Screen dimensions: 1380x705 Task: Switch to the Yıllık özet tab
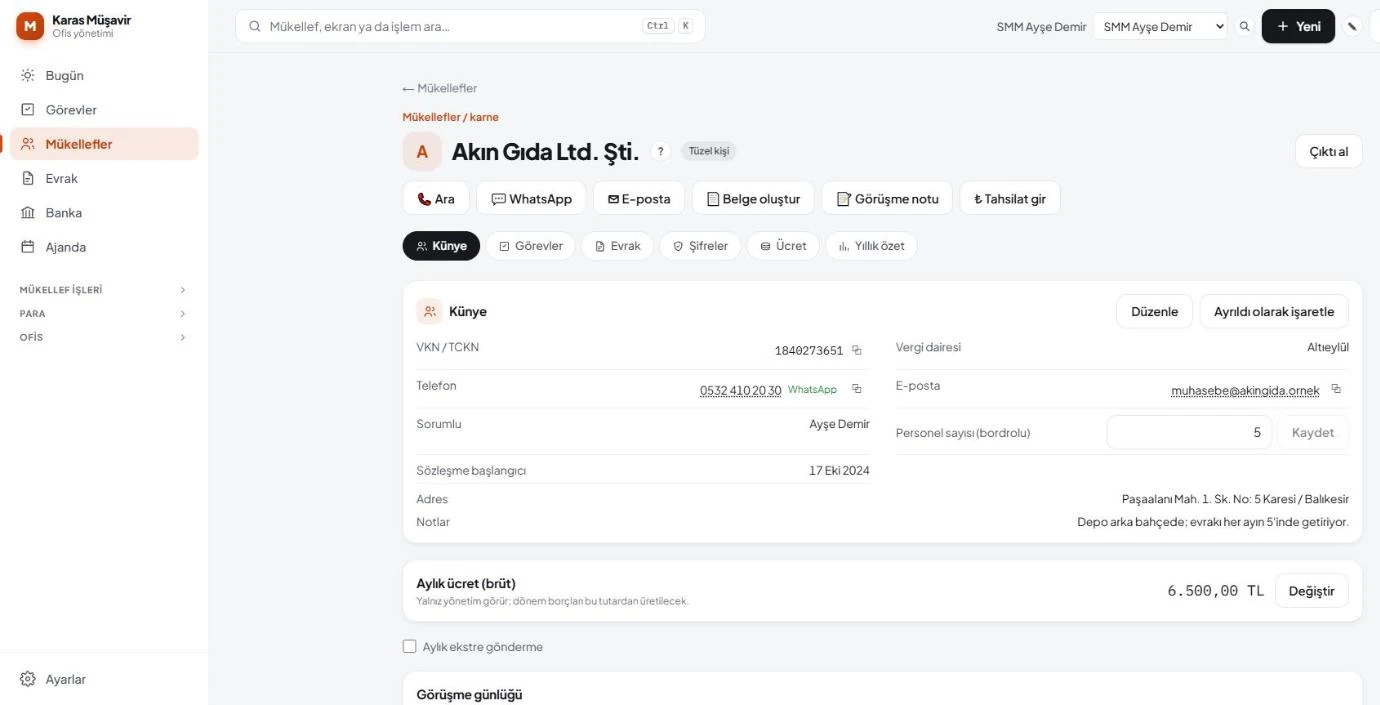point(871,246)
